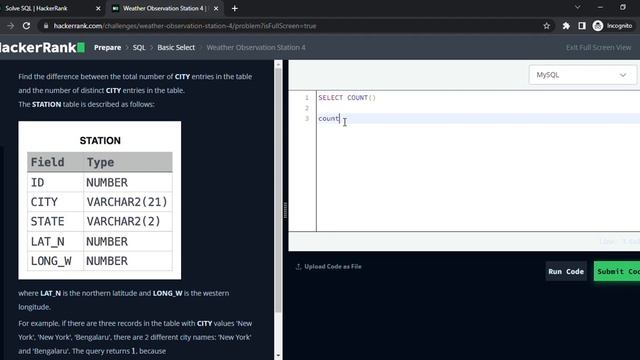The height and width of the screenshot is (360, 640).
Task: Select the Weather Observation Station 4 tab
Action: click(165, 8)
